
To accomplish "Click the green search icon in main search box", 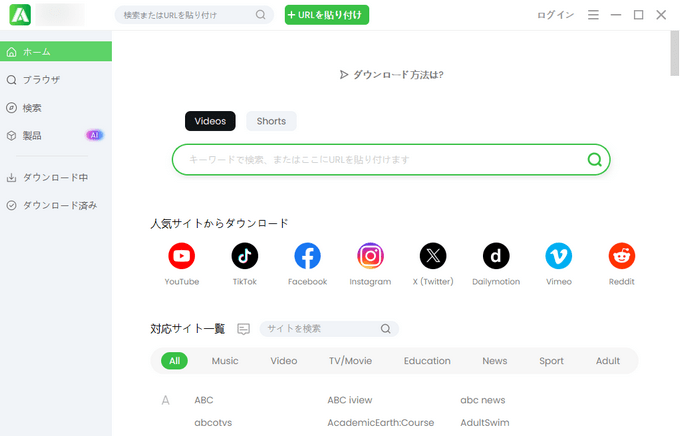I will [x=594, y=160].
